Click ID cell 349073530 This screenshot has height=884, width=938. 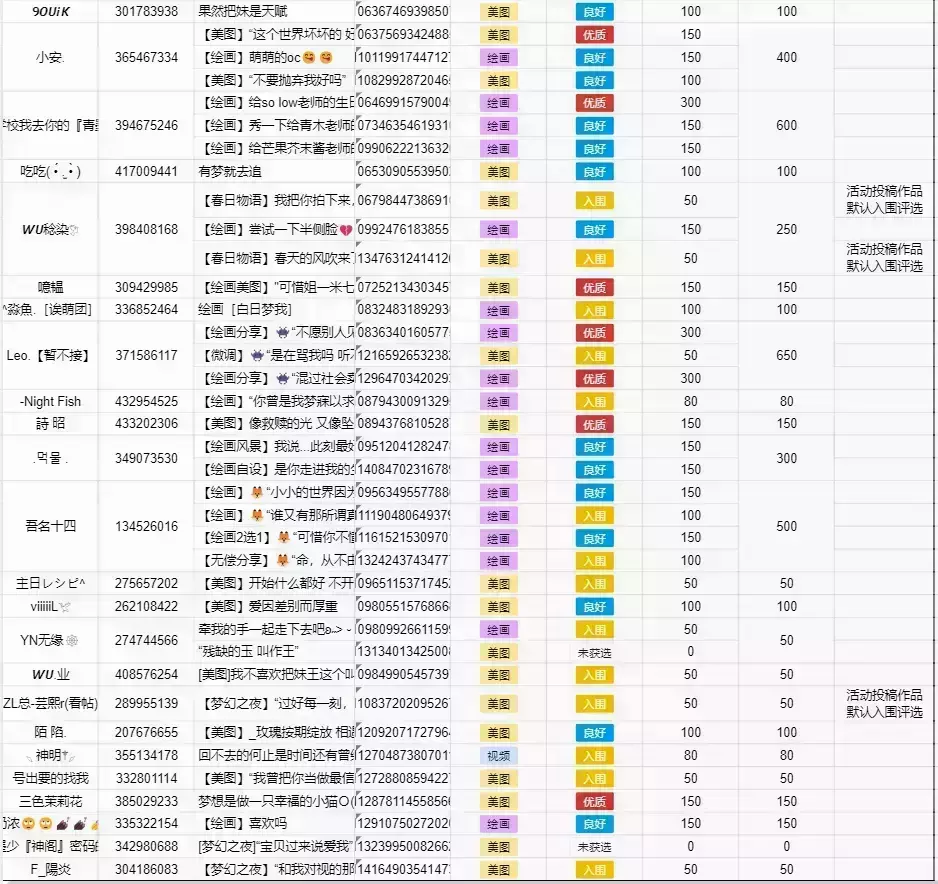(146, 459)
